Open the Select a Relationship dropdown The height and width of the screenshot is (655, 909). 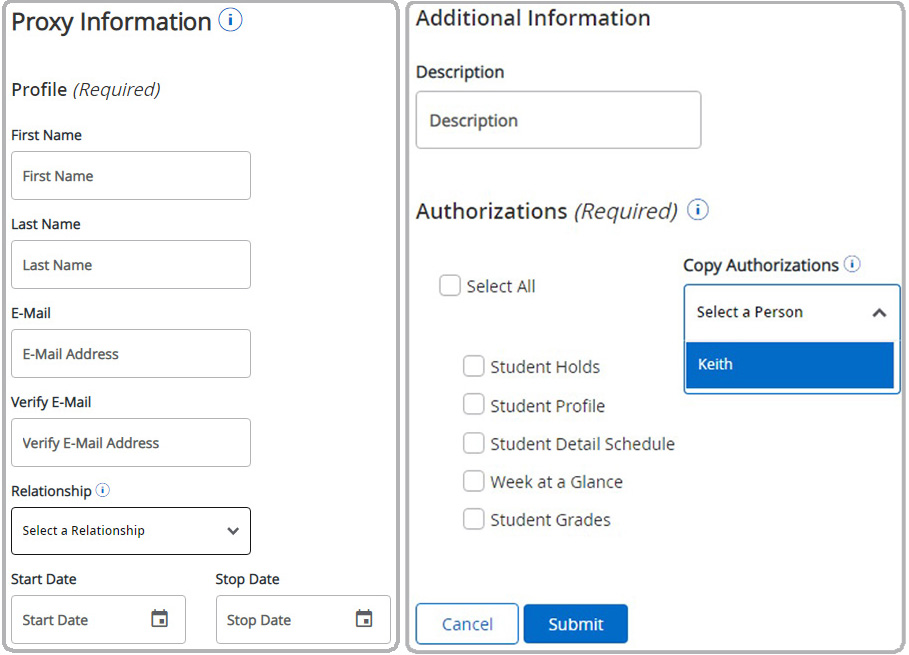[x=131, y=531]
